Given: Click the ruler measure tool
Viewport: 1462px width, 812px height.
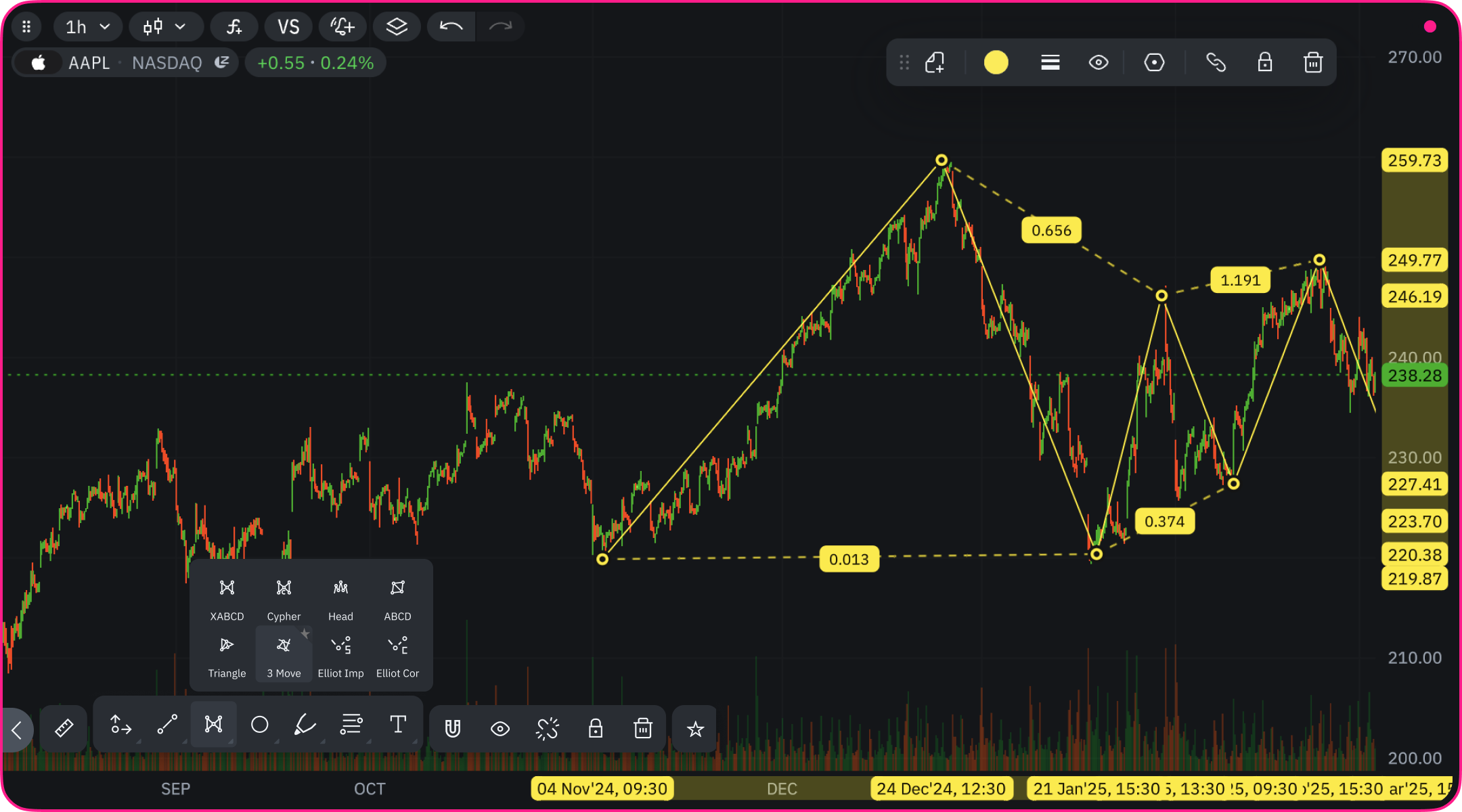Looking at the screenshot, I should (x=64, y=728).
